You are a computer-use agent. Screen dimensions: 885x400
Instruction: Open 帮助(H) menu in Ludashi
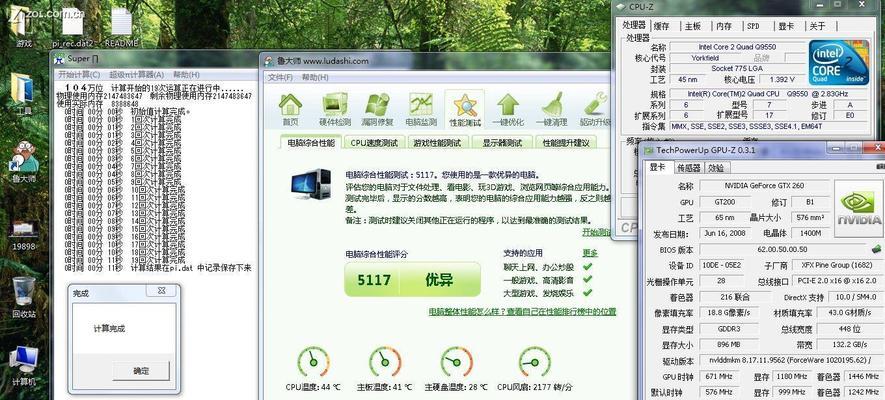click(315, 77)
